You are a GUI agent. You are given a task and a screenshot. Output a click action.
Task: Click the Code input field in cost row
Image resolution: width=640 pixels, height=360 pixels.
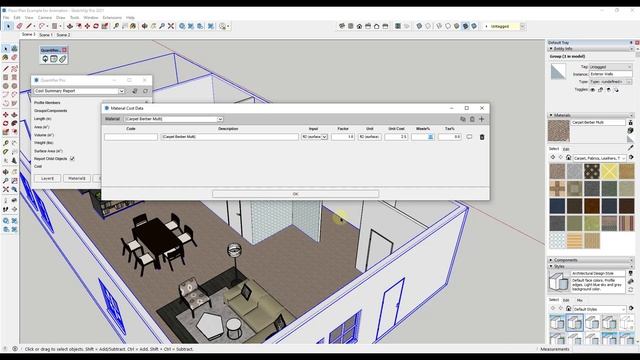coord(131,137)
